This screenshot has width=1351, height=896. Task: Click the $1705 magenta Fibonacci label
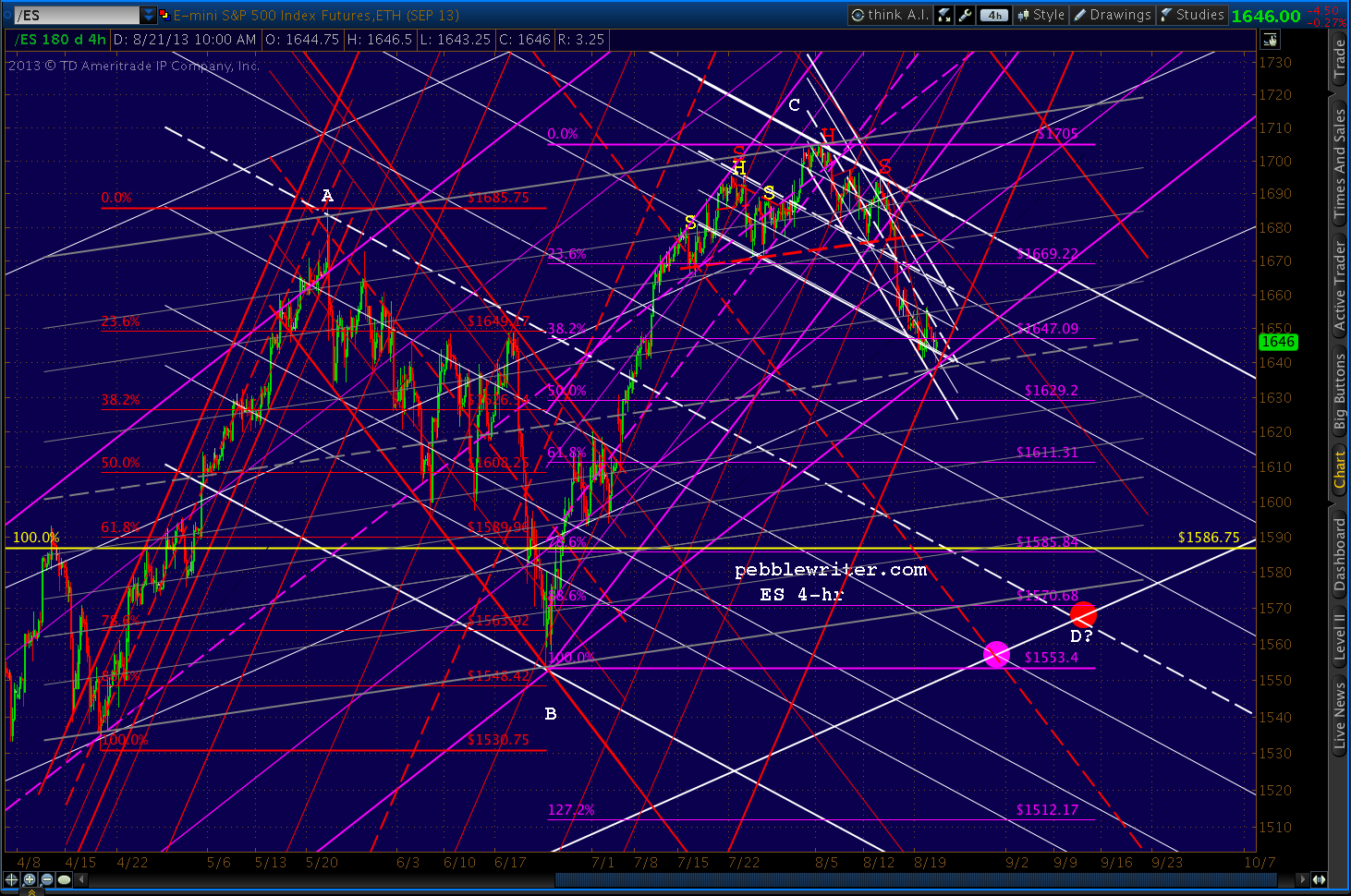tap(1057, 134)
